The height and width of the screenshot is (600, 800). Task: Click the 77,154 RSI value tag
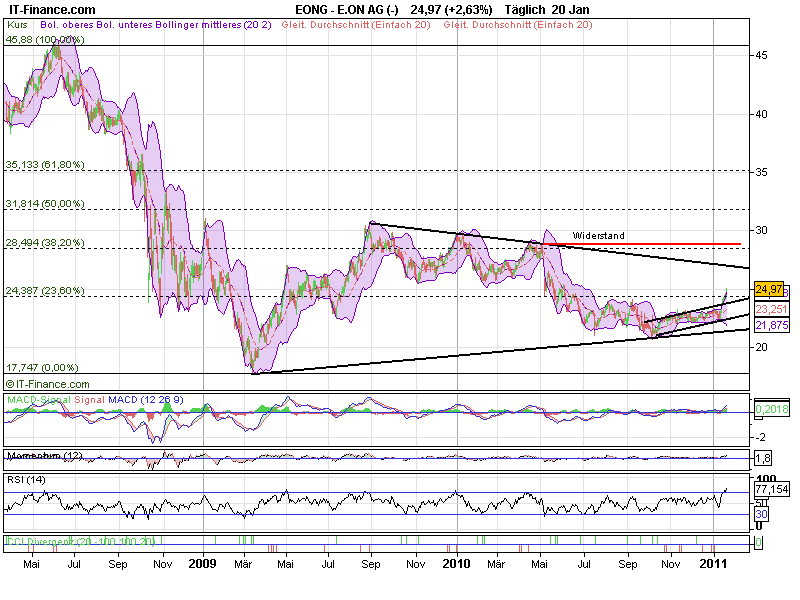772,489
